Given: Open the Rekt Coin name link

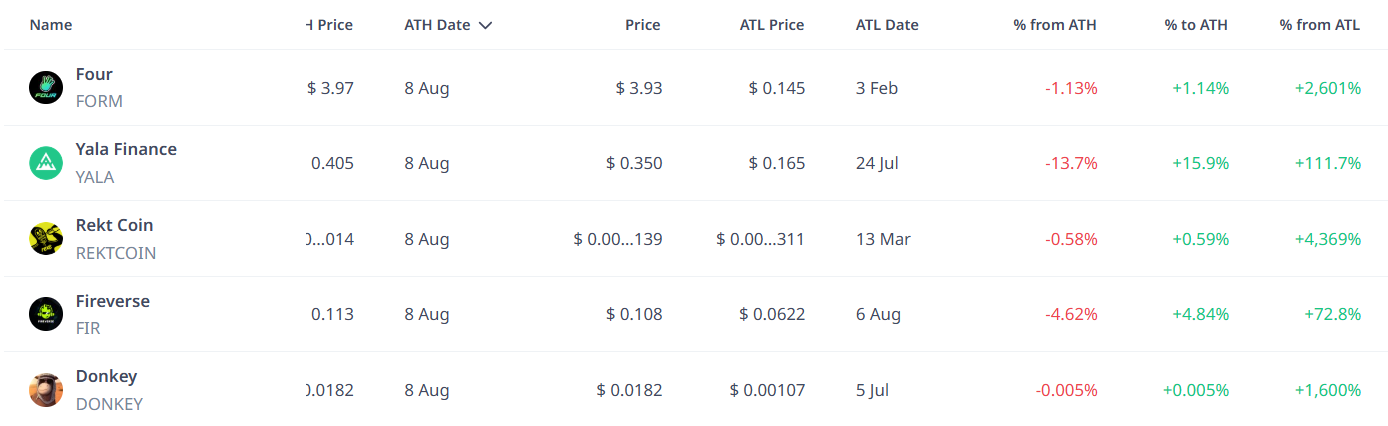Looking at the screenshot, I should point(115,225).
